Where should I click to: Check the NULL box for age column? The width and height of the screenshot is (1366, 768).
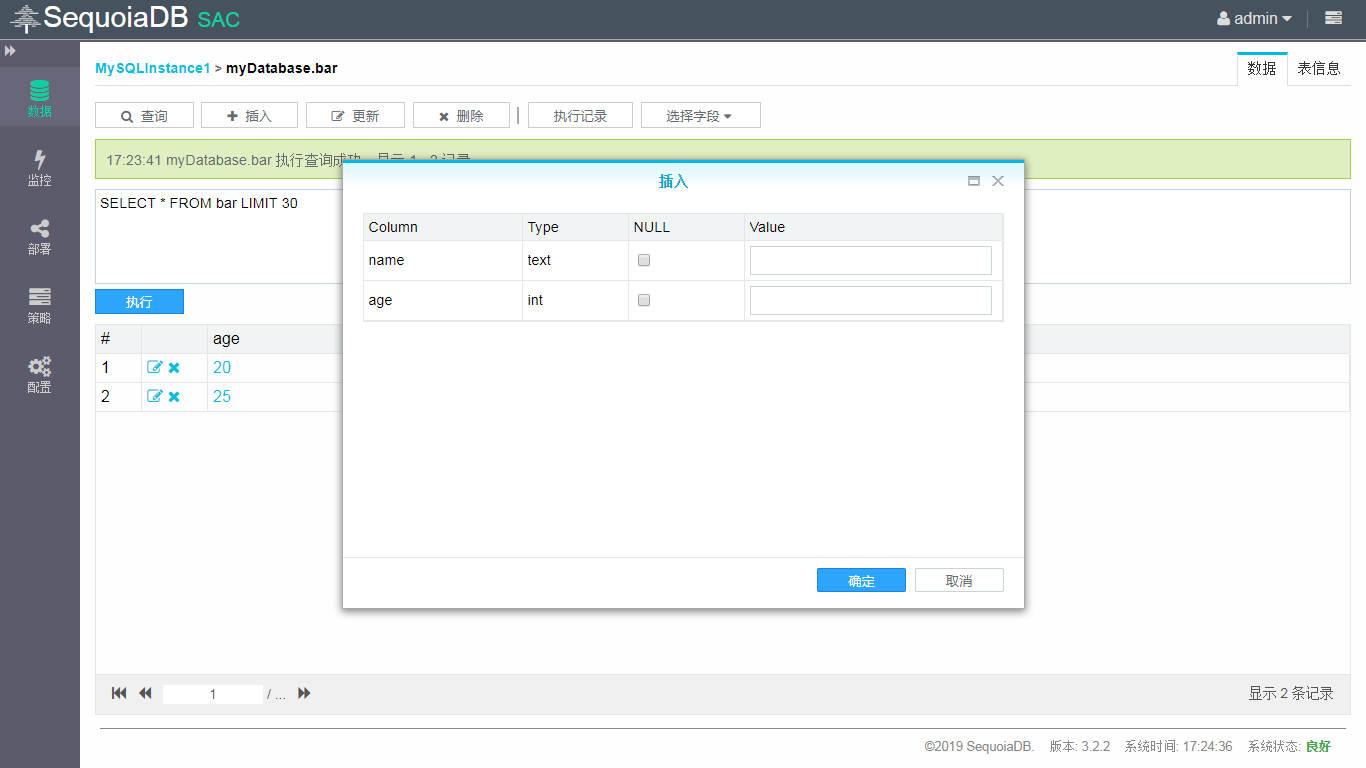(x=644, y=300)
